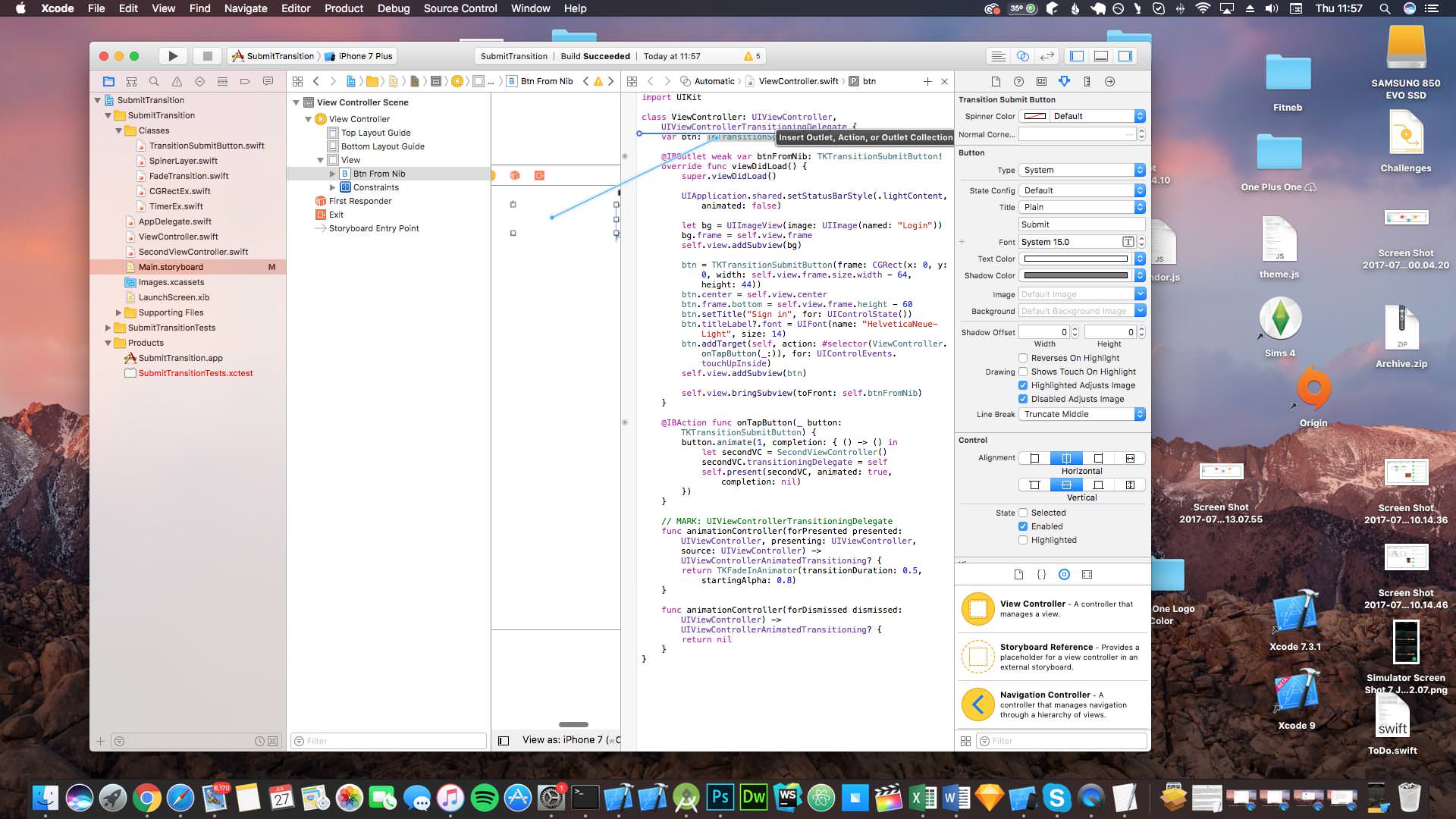
Task: Click the Stop button in toolbar
Action: (x=206, y=56)
